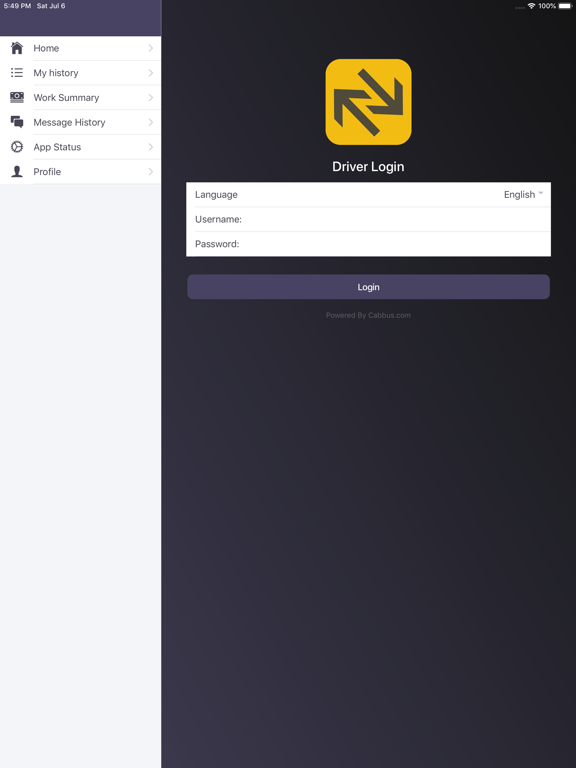Click the Profile person icon

pos(17,171)
